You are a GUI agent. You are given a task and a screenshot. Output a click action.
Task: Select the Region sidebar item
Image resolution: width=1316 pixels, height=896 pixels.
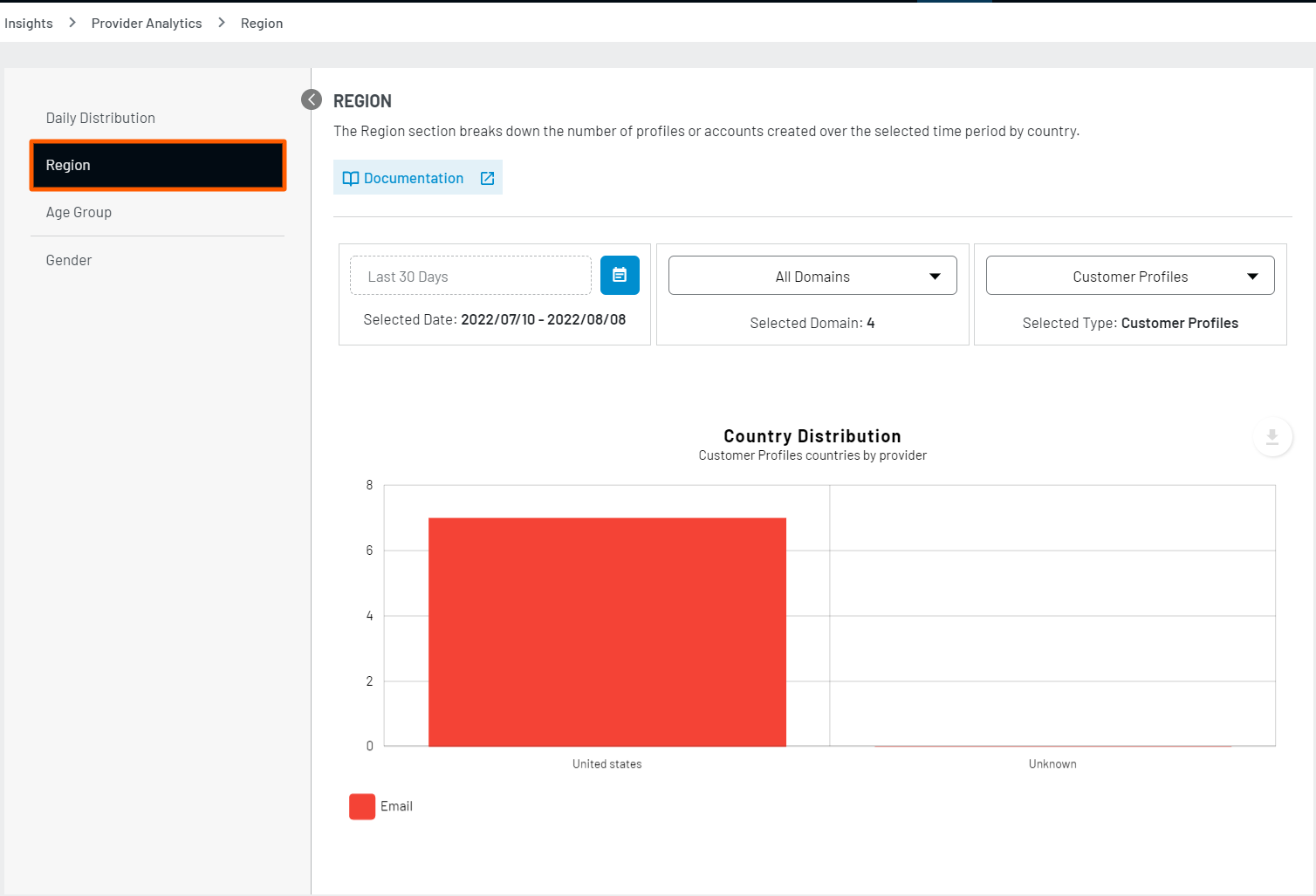(158, 165)
